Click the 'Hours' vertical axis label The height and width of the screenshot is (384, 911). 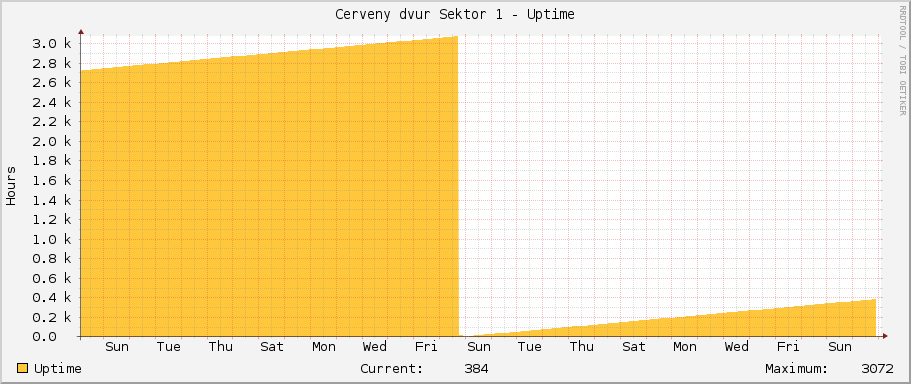click(11, 186)
